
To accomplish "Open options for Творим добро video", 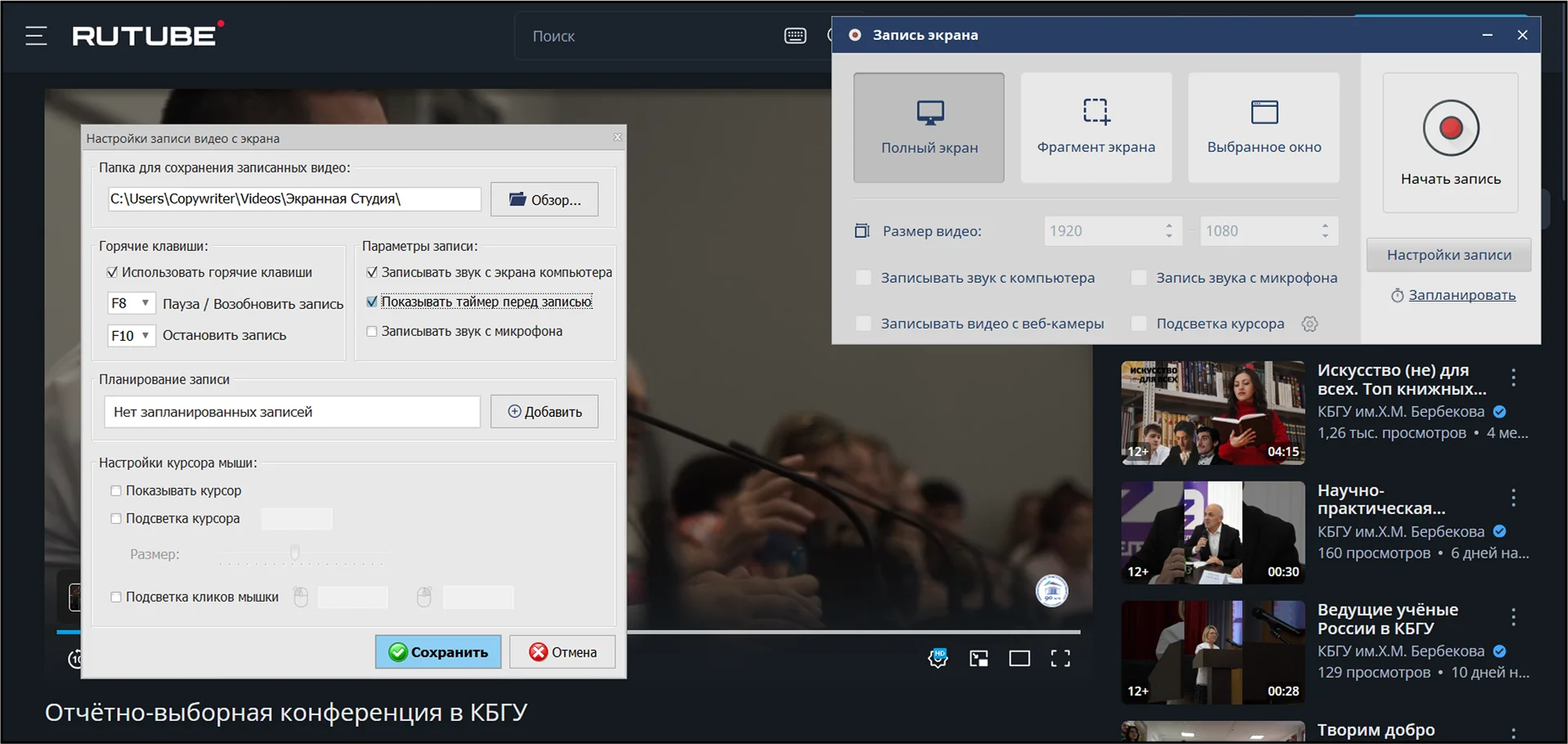I will coord(1513,733).
